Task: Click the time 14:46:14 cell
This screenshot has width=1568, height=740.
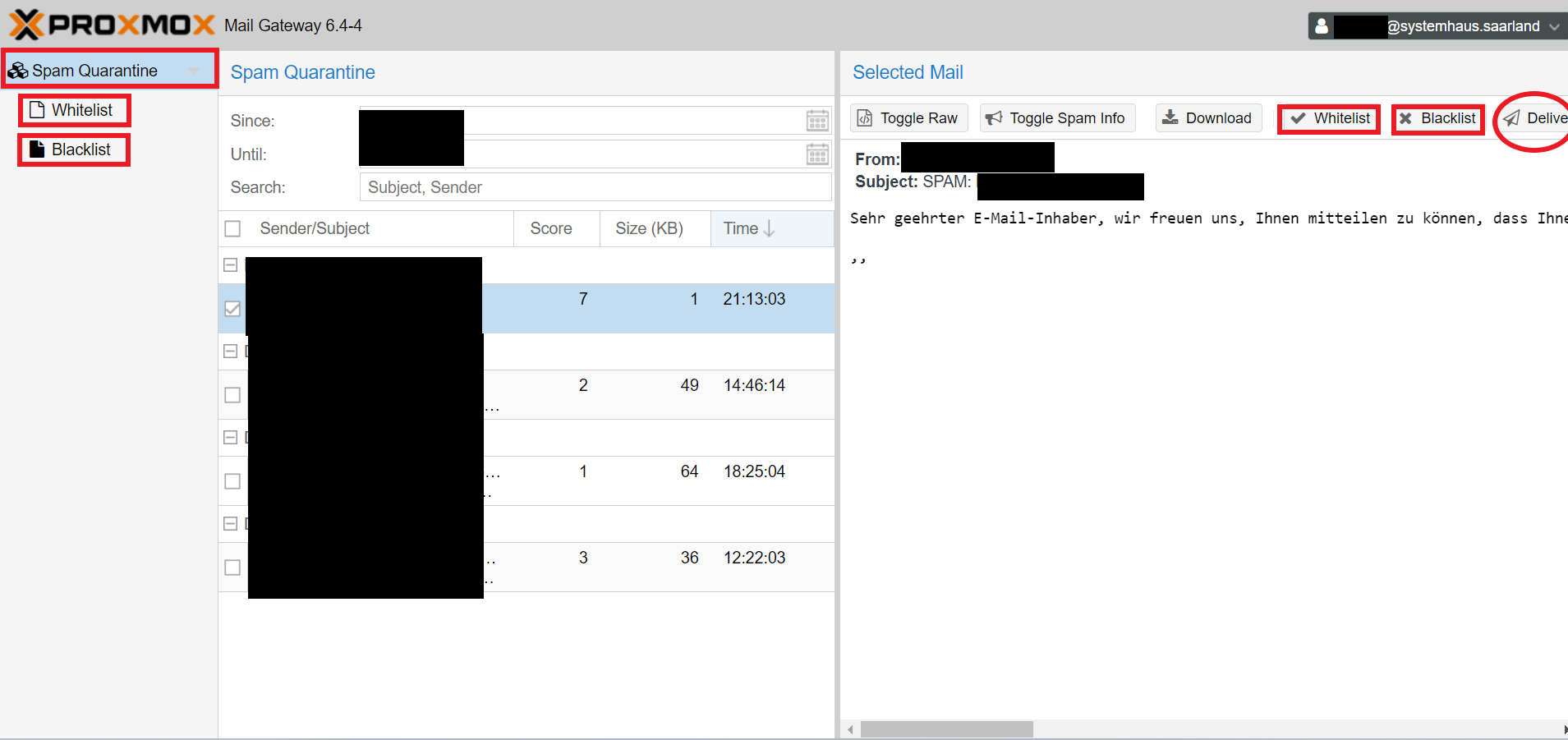Action: 754,385
